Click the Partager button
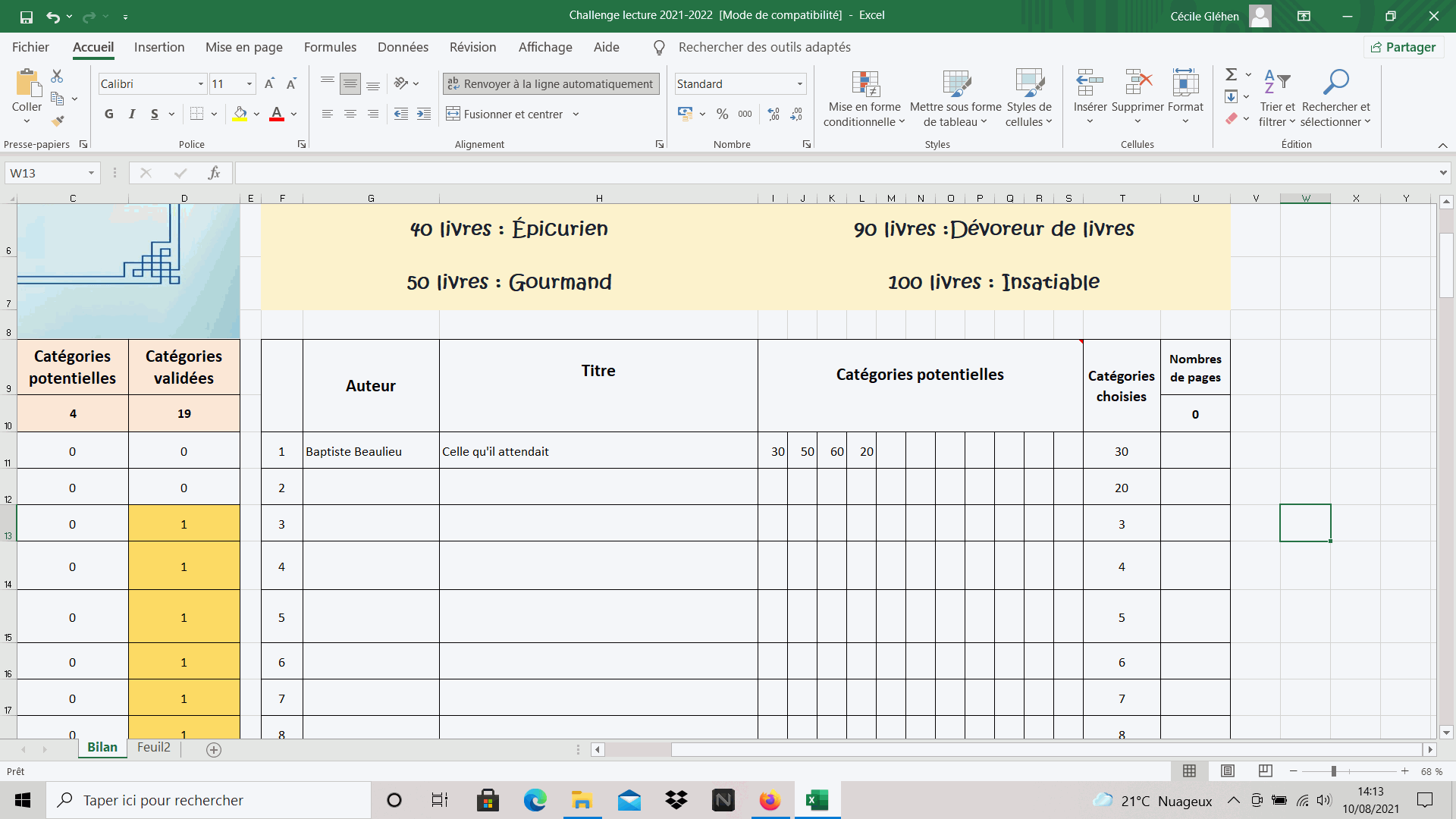Image resolution: width=1456 pixels, height=819 pixels. pos(1404,47)
